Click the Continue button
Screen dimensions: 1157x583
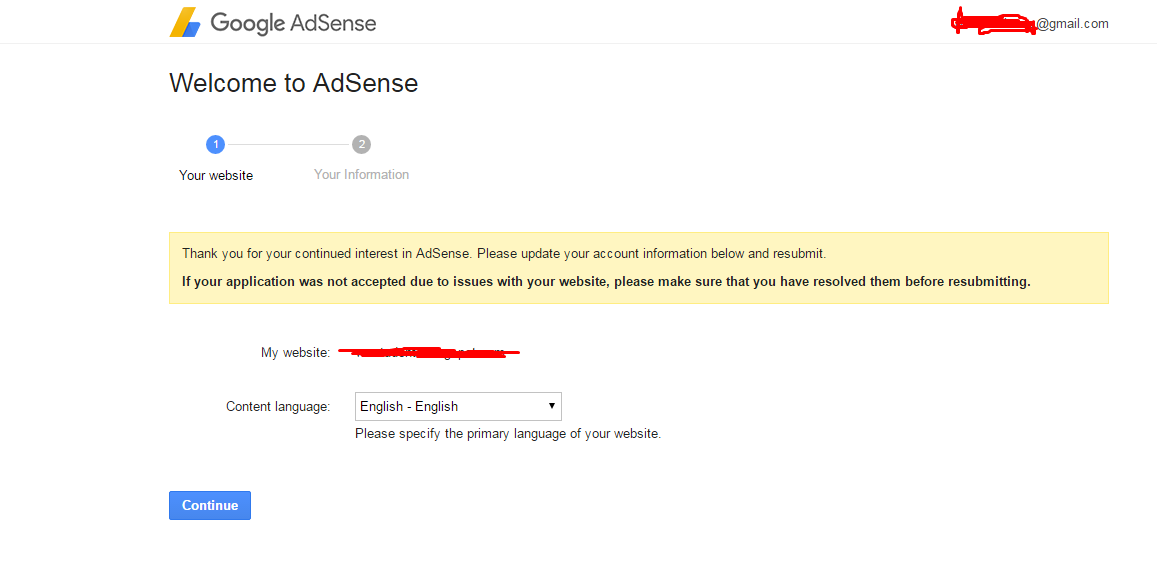209,505
